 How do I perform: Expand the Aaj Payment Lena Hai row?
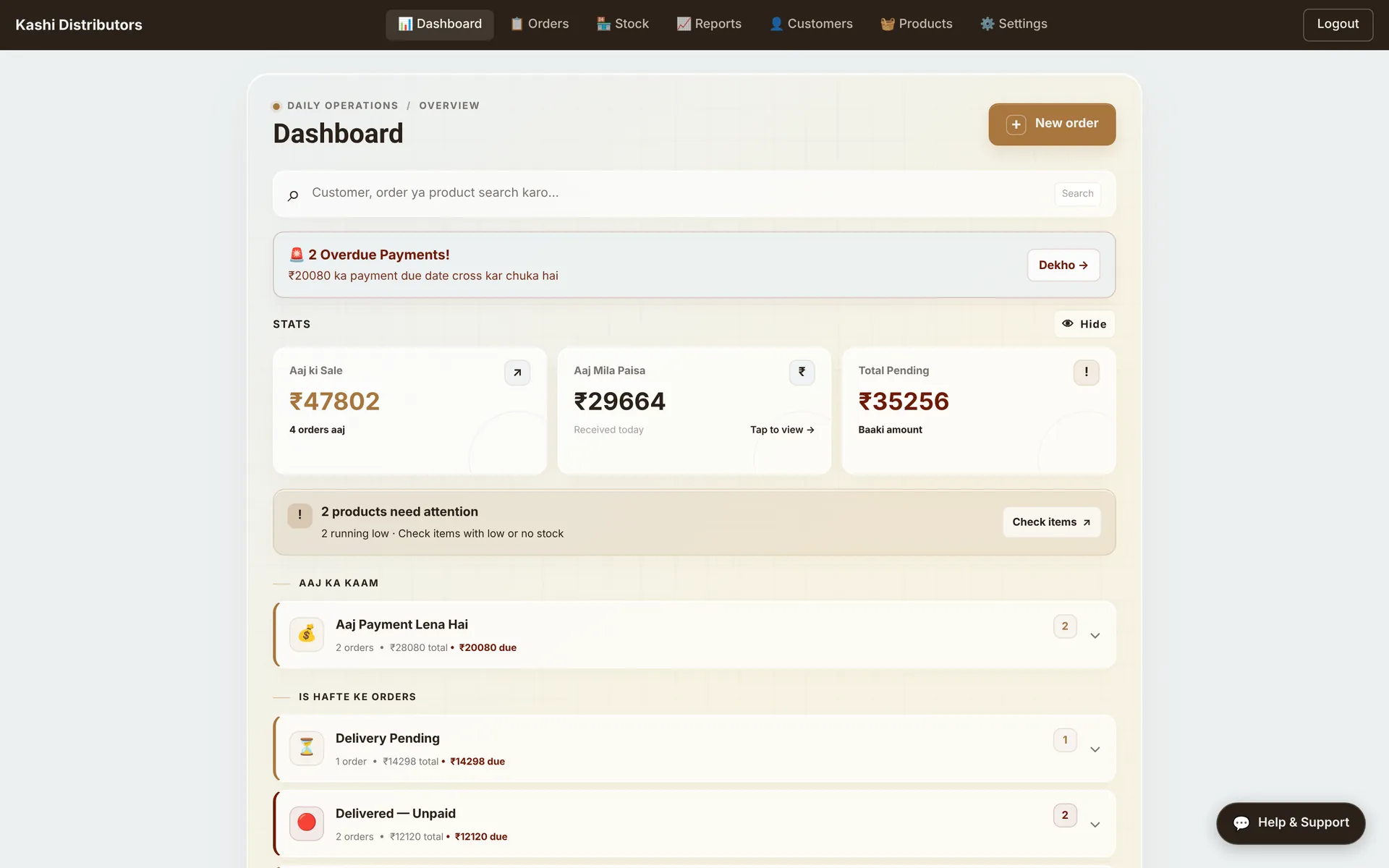pos(1095,636)
